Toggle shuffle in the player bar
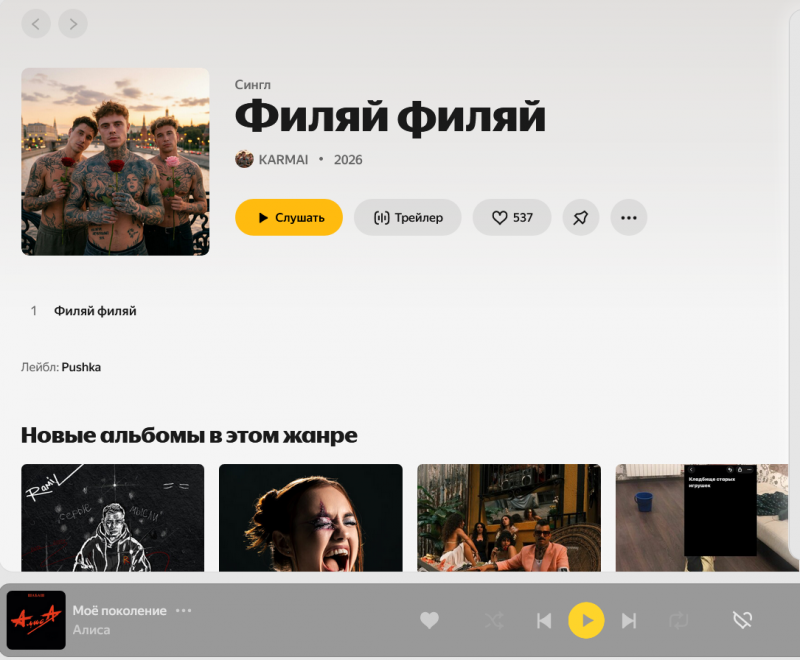Viewport: 800px width, 660px height. point(494,621)
